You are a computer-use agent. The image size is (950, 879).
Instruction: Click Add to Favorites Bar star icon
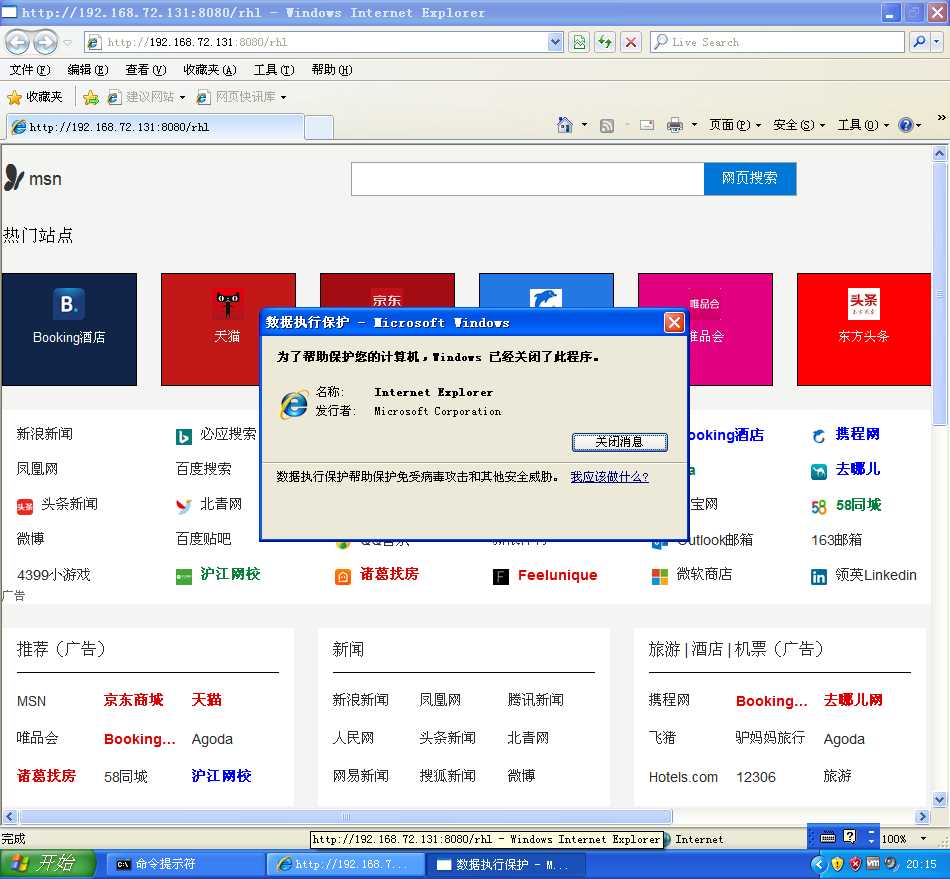[91, 97]
